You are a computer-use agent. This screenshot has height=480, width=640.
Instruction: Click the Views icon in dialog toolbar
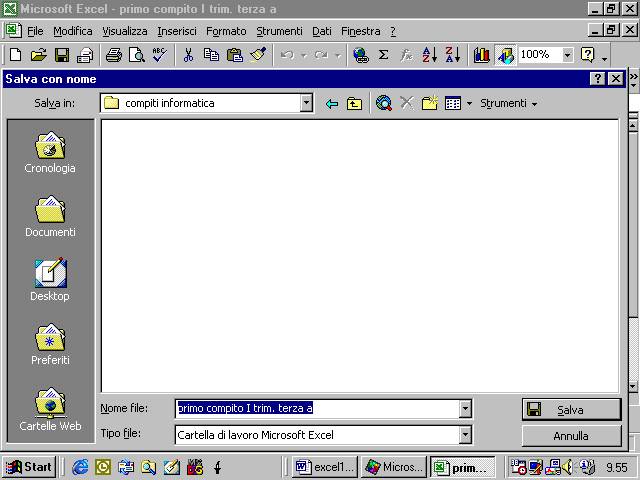coord(453,103)
